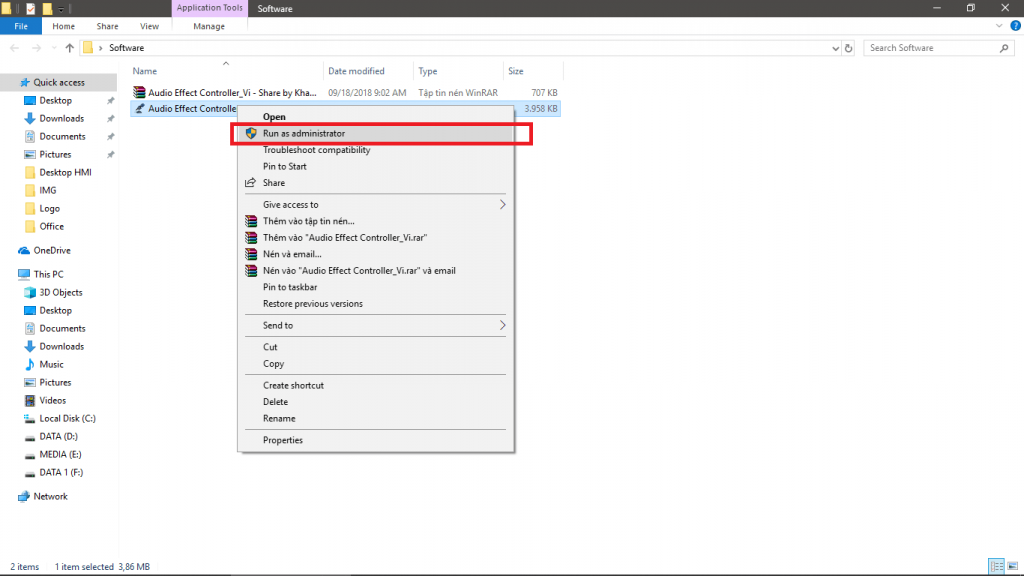The image size is (1024, 576).
Task: Click the Share icon in context menu
Action: point(251,183)
